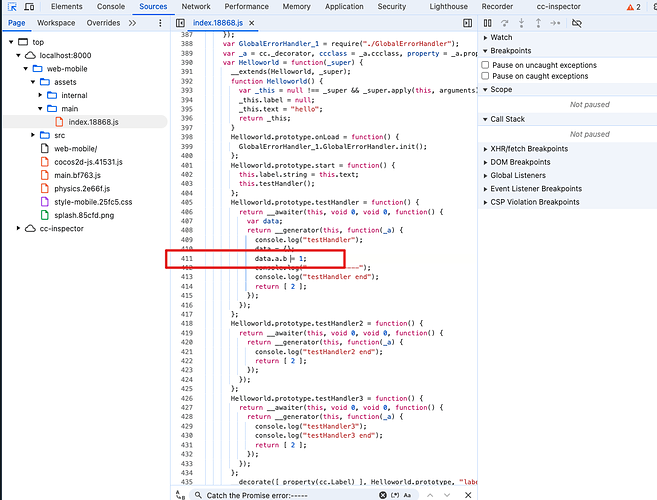
Task: Expand the internal folder
Action: (40, 95)
